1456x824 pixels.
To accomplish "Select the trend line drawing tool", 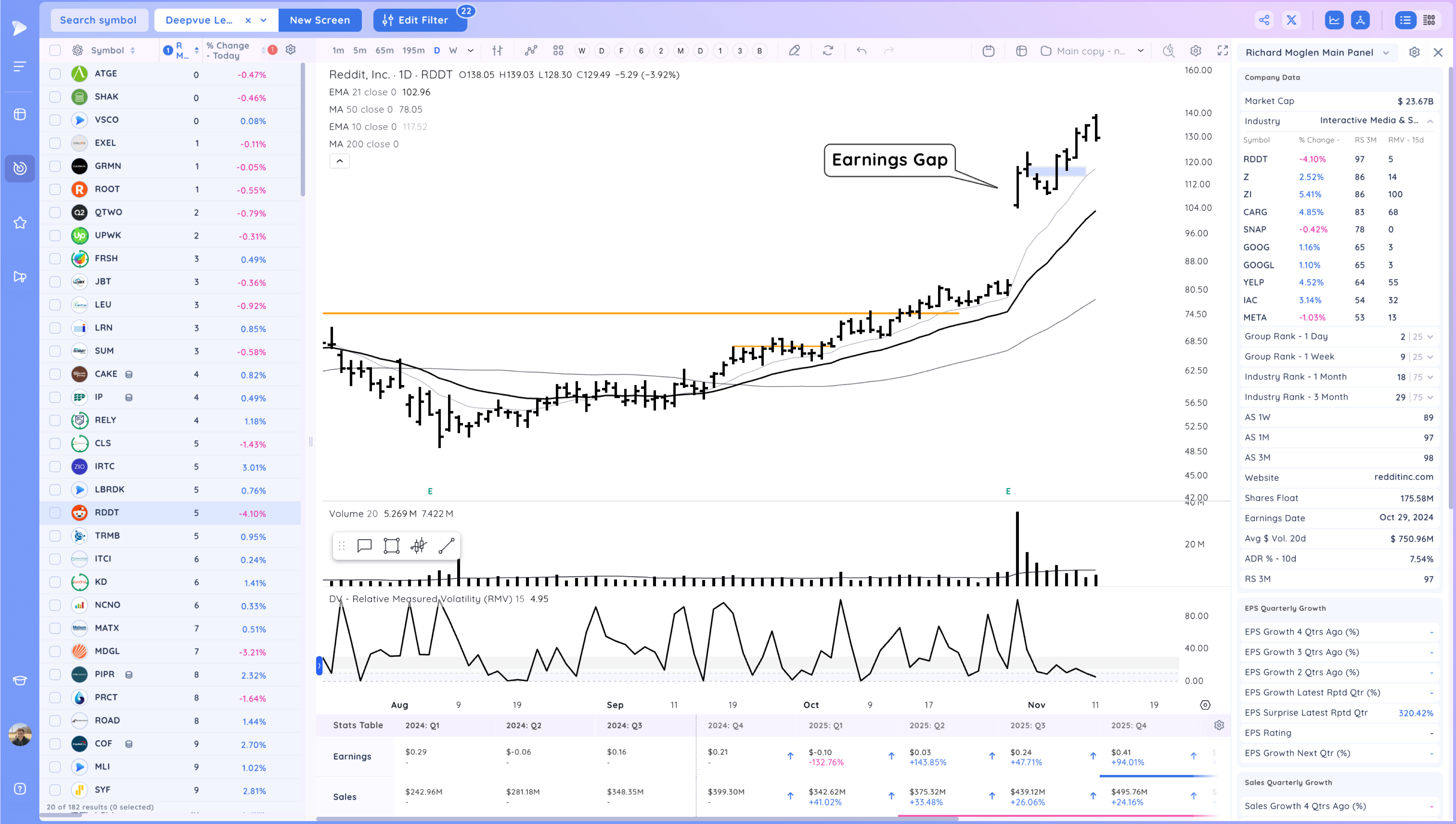I will tap(446, 546).
